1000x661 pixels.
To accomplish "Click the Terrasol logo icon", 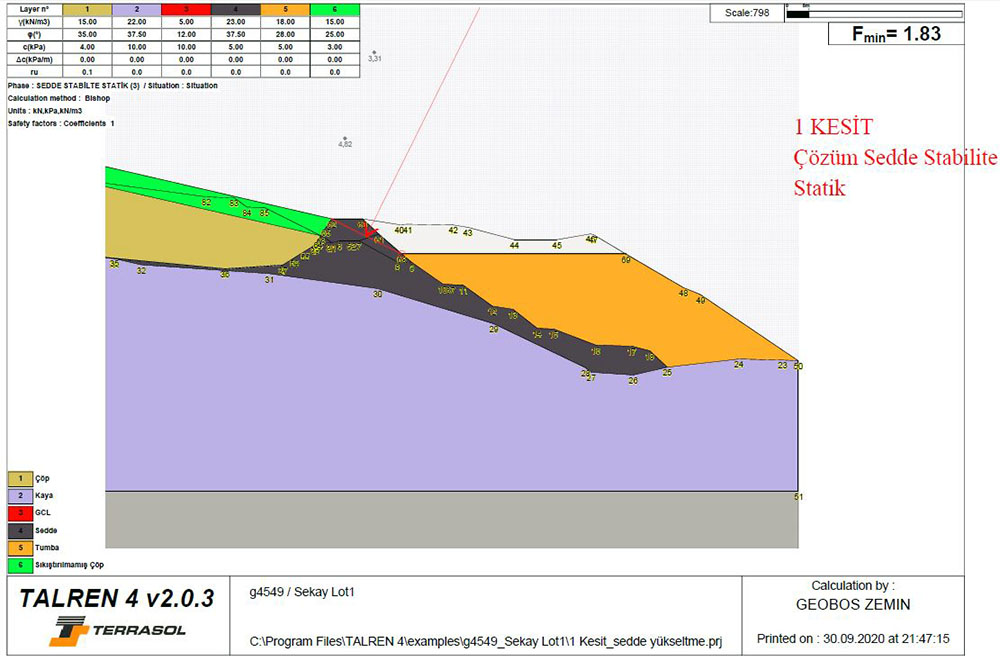I will click(x=67, y=628).
